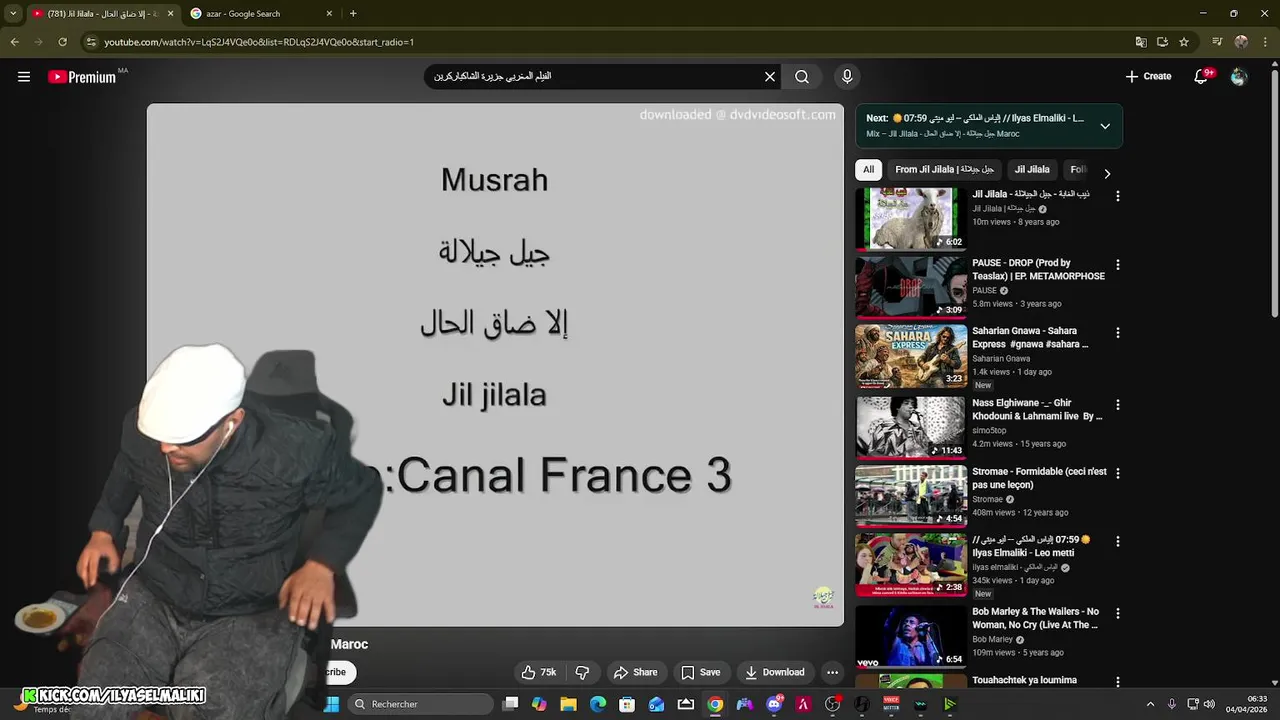The image size is (1280, 720).
Task: Open the media controls icon in Chrome toolbar
Action: tap(1217, 42)
